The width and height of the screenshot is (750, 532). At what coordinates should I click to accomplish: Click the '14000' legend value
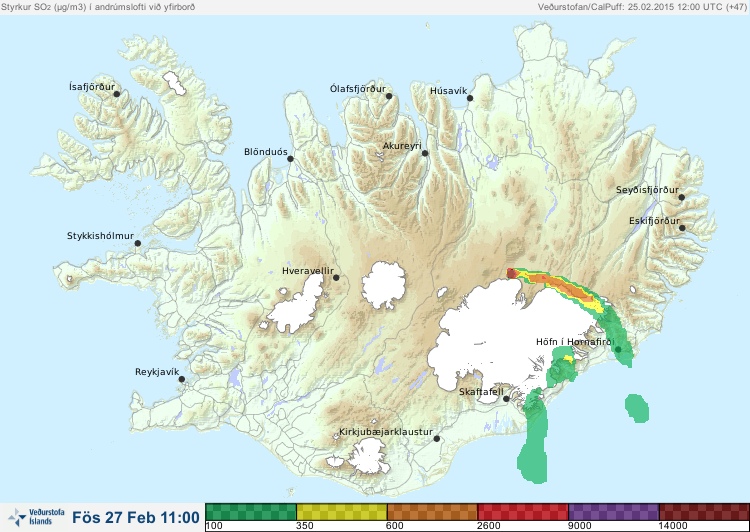[673, 526]
